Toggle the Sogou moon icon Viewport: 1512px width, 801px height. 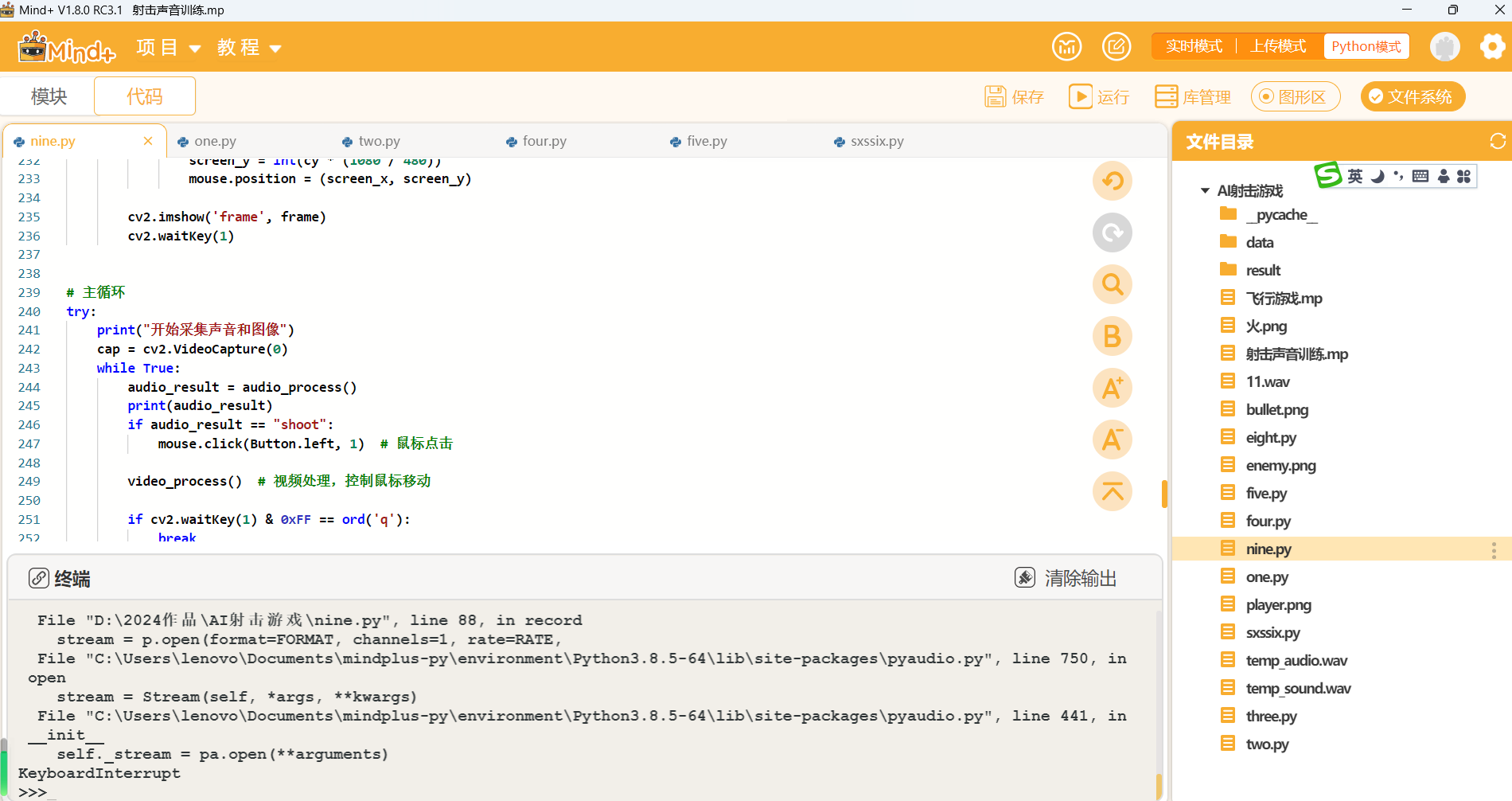(1378, 176)
